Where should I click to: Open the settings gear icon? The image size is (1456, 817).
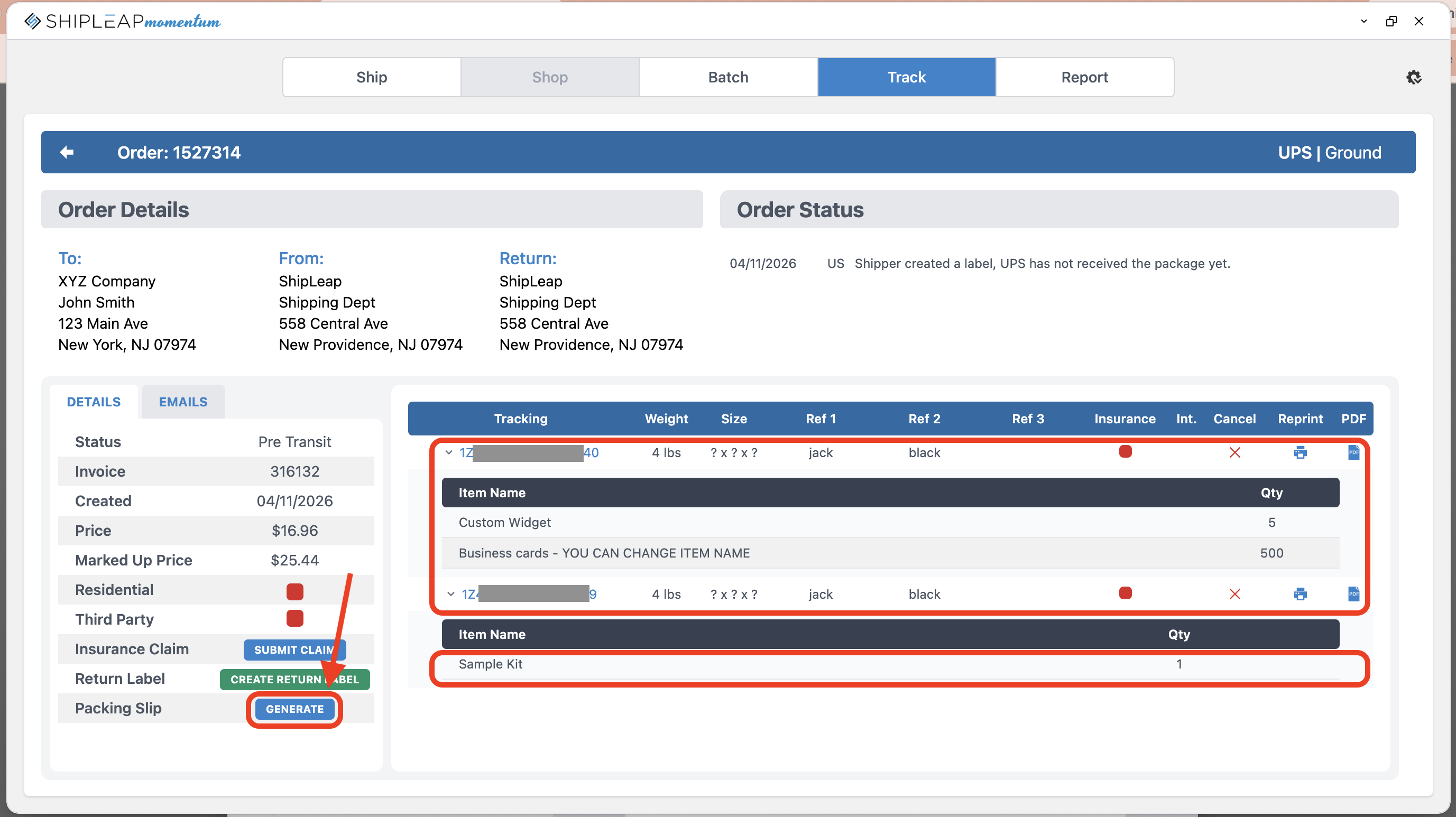click(x=1414, y=77)
